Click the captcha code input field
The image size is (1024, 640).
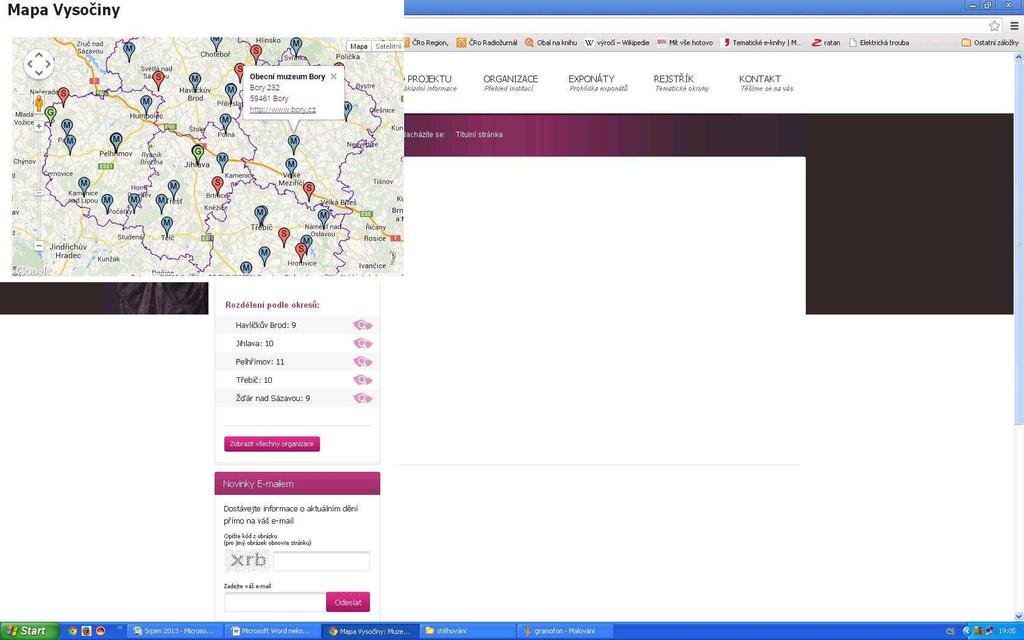pos(321,561)
